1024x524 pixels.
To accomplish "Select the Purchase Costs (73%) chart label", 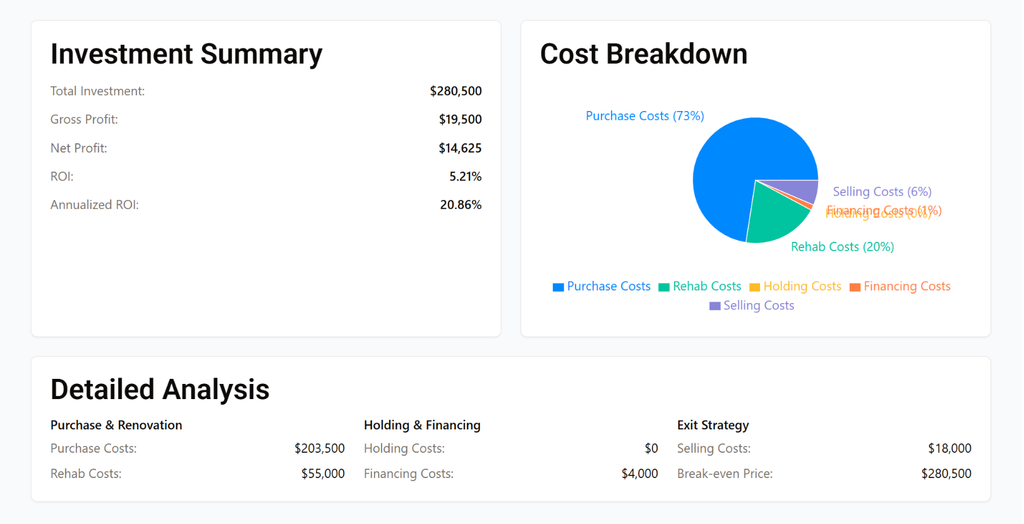I will coord(645,116).
